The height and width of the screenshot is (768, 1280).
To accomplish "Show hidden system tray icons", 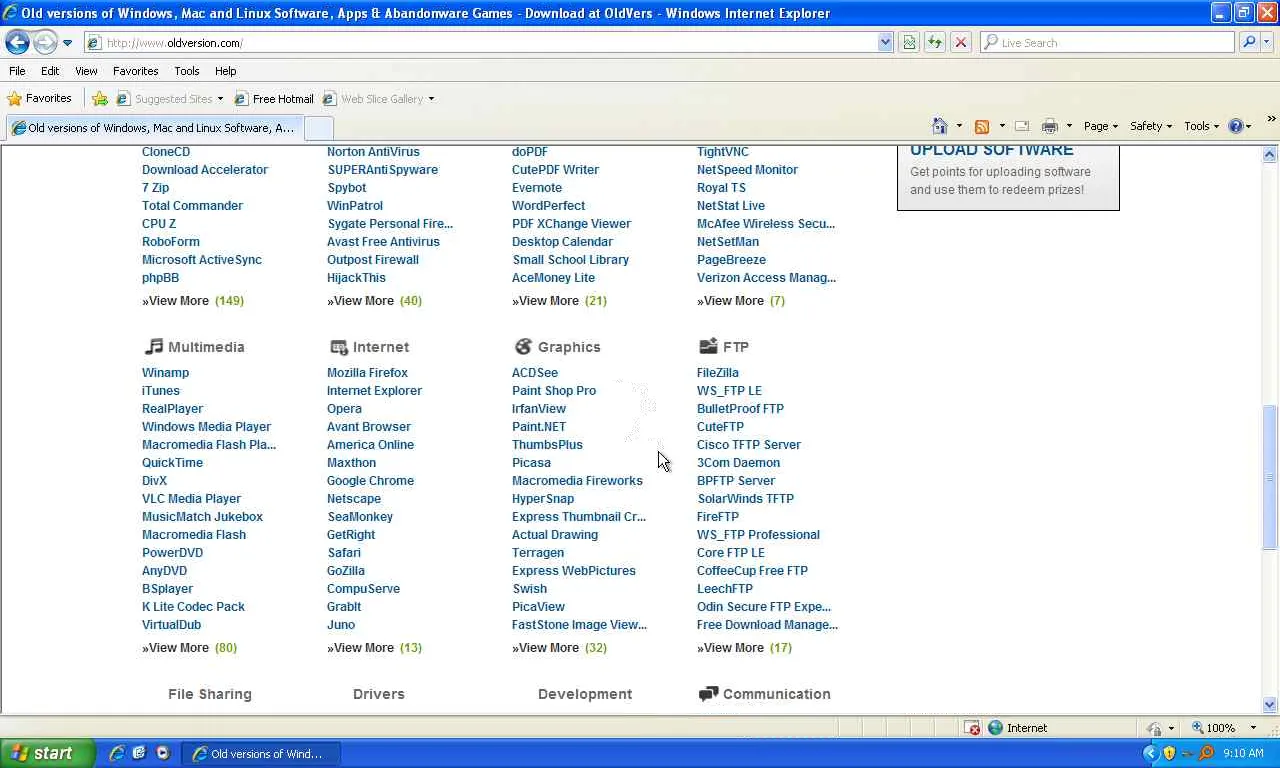I will point(1150,753).
